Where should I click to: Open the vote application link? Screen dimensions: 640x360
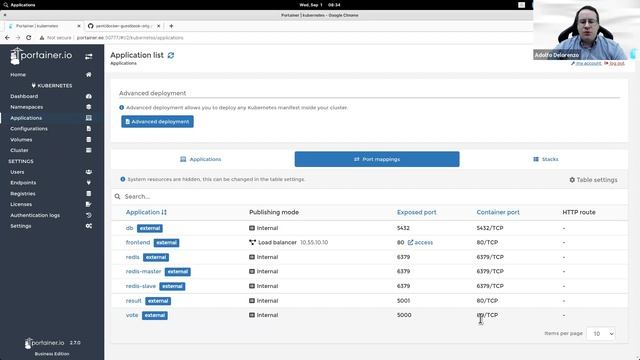pyautogui.click(x=132, y=315)
